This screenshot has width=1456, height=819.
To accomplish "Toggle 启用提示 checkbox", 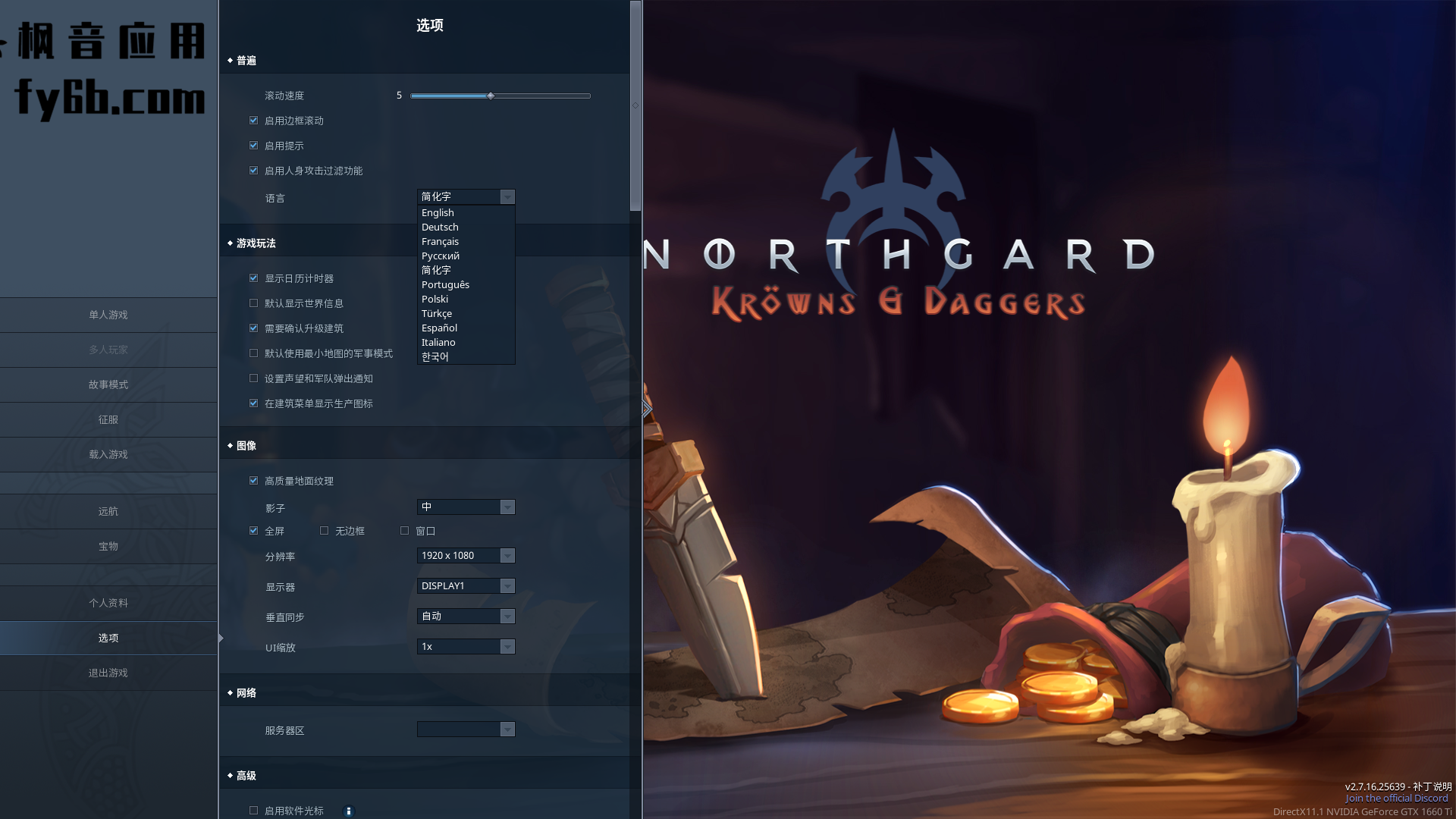I will (x=254, y=146).
